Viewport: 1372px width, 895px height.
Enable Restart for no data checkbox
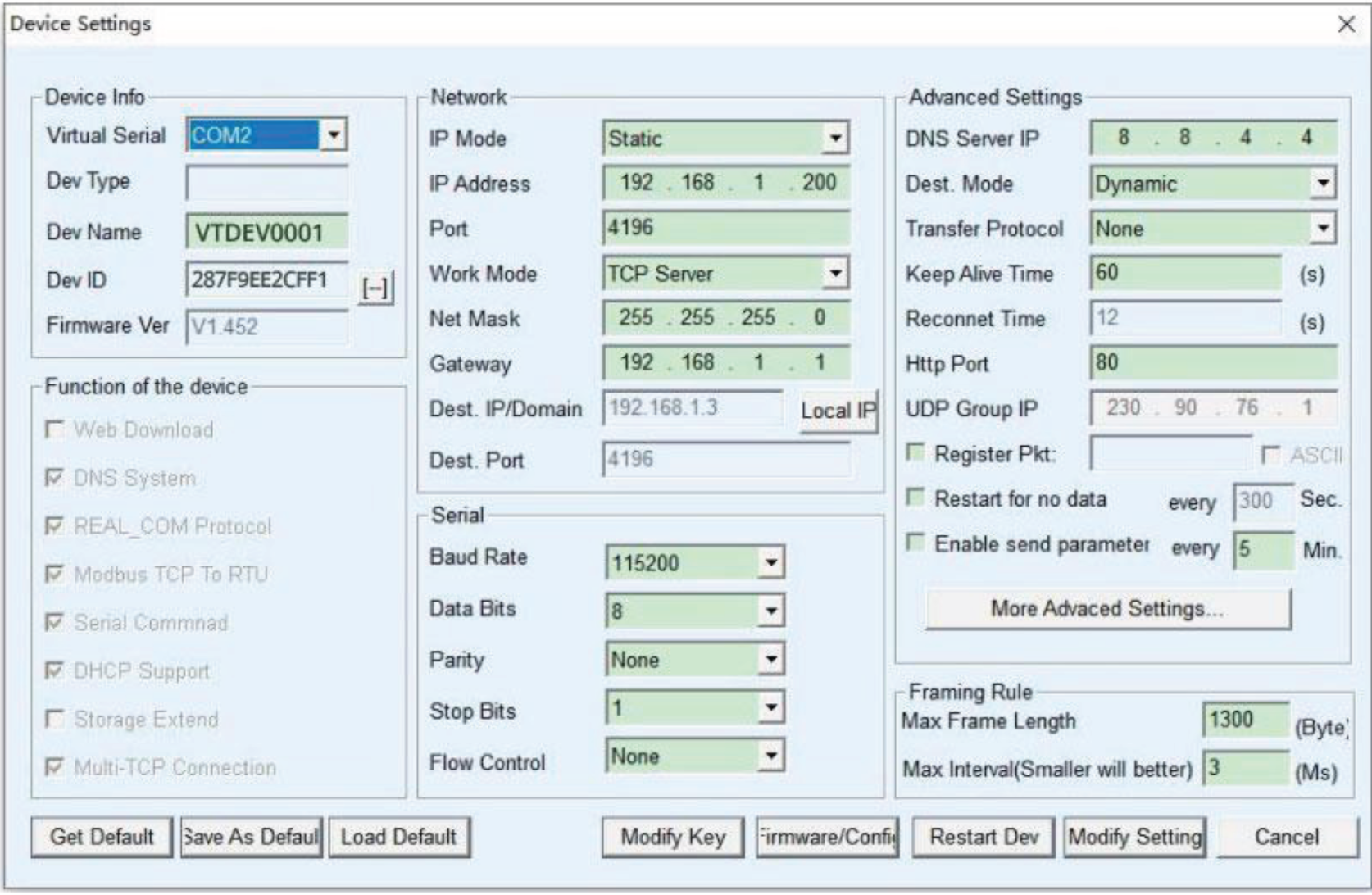[915, 497]
